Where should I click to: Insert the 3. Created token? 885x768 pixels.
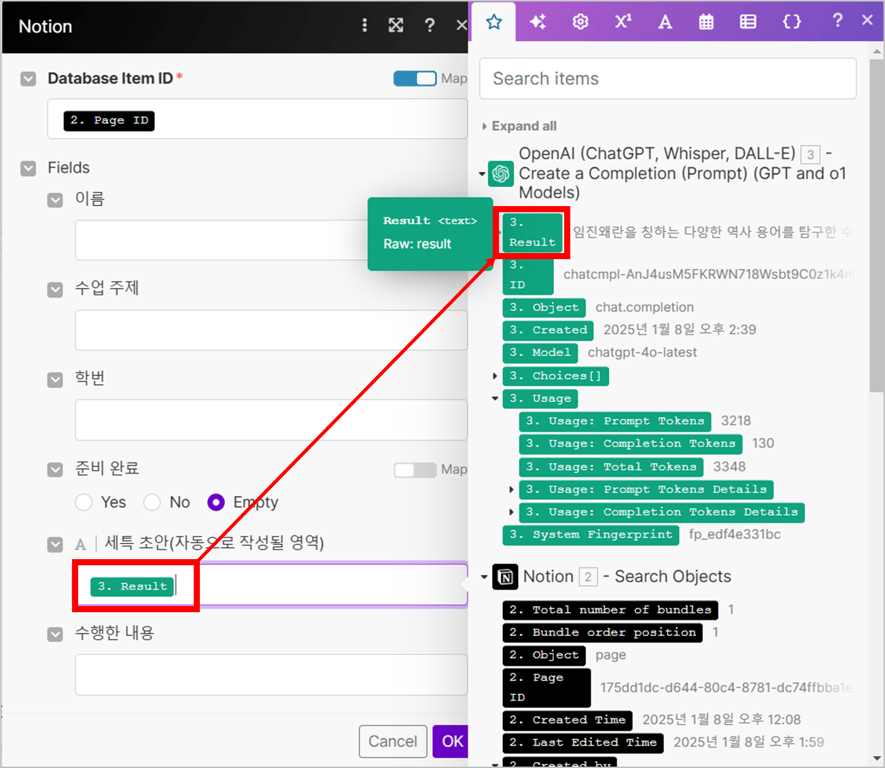[548, 330]
